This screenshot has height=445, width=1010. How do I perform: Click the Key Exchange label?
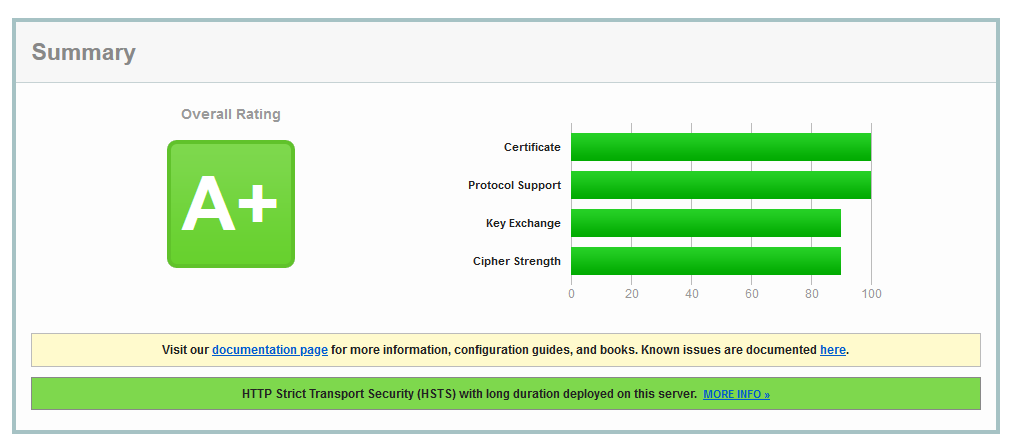tap(523, 223)
